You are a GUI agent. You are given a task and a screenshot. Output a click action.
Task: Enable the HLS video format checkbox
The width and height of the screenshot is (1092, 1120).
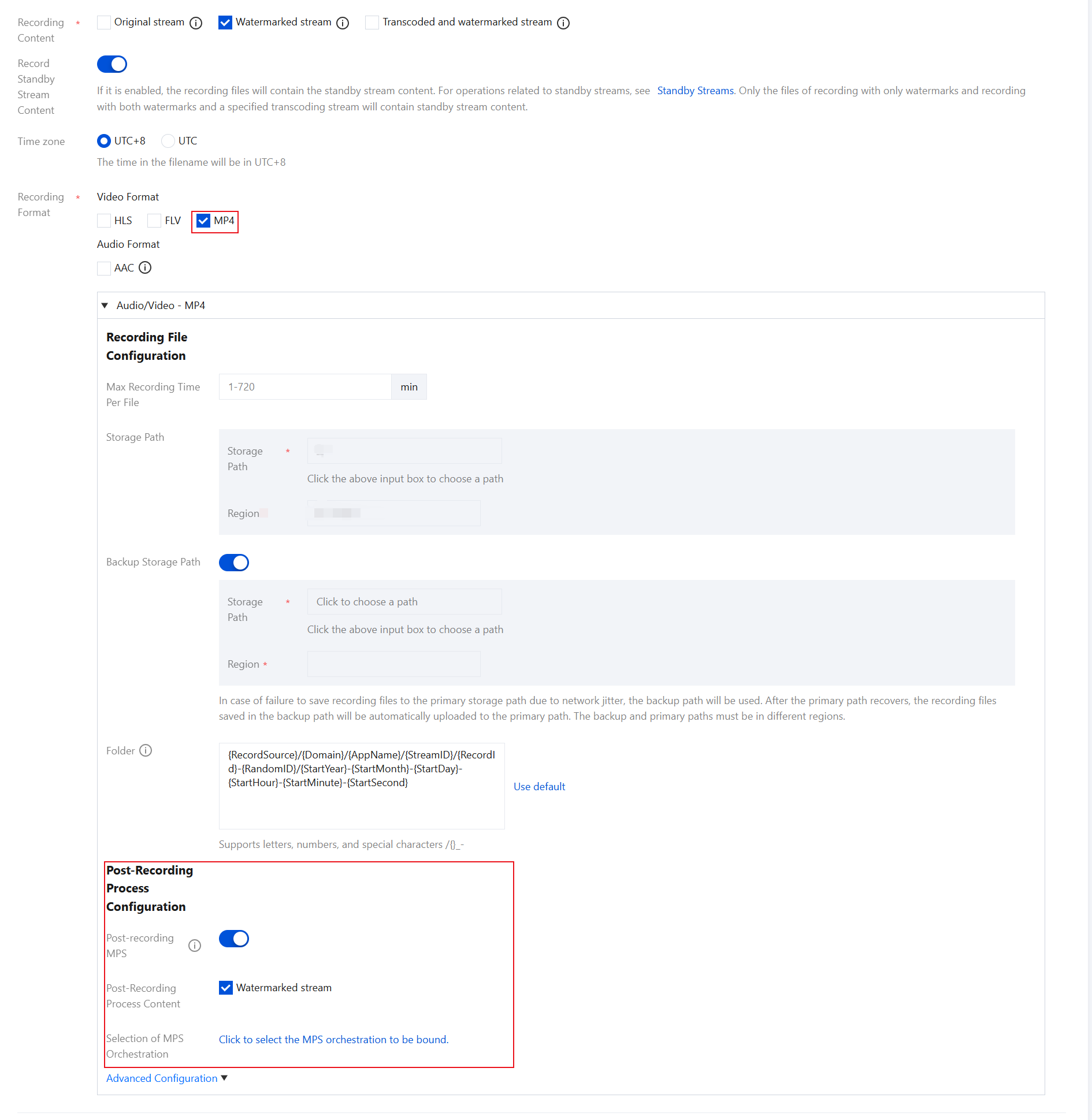pos(104,221)
